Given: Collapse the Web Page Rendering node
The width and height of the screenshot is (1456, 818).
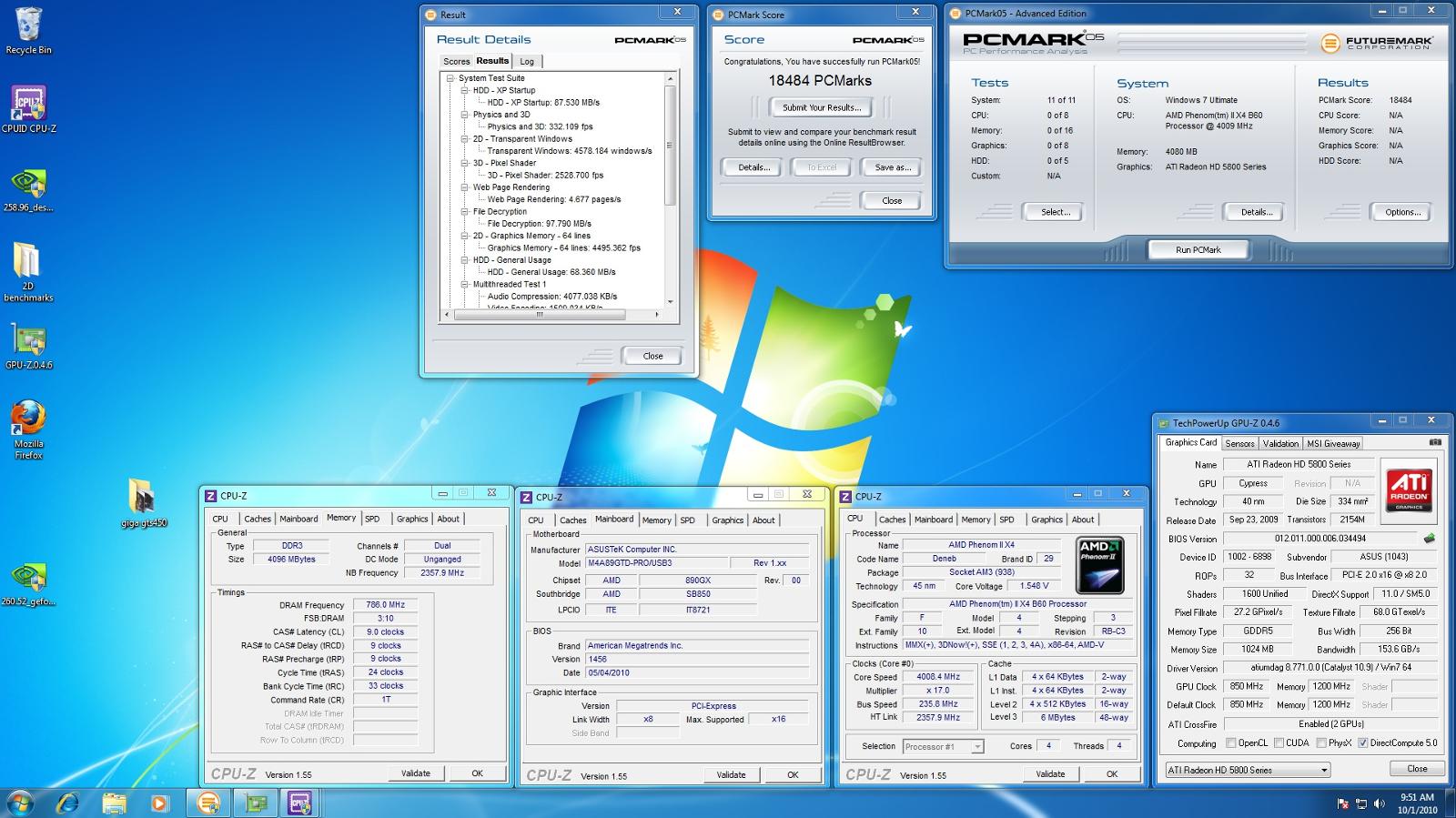Looking at the screenshot, I should (464, 187).
